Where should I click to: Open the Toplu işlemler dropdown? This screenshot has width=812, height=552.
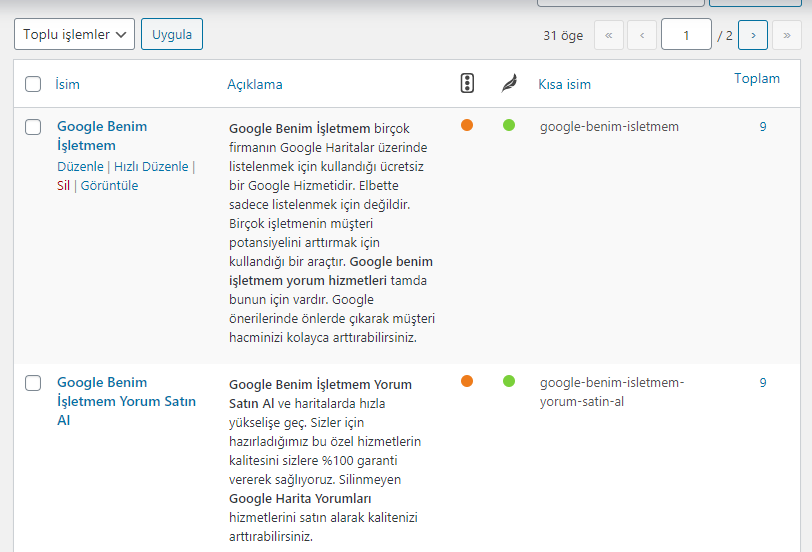point(74,34)
